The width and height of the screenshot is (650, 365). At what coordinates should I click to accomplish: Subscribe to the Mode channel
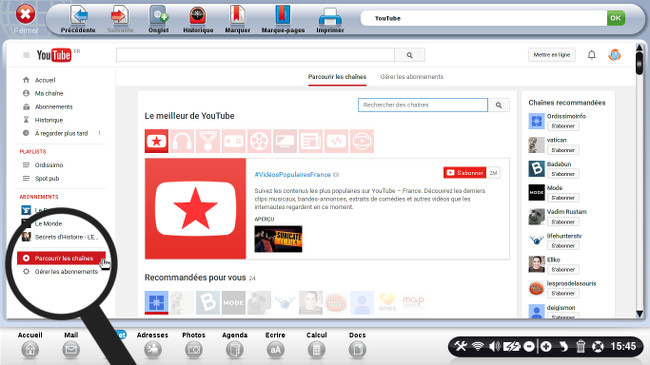[x=563, y=198]
